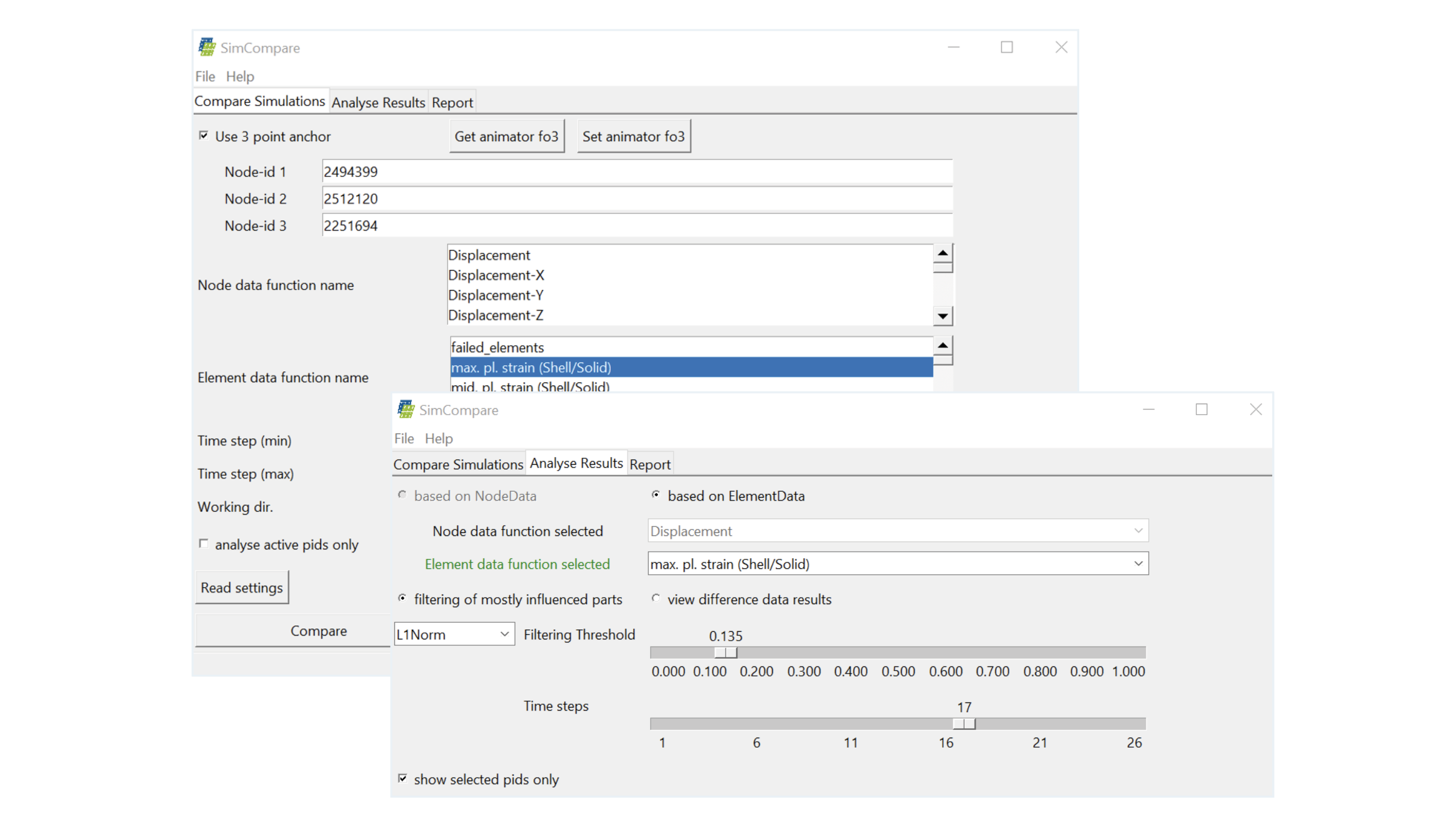The height and width of the screenshot is (840, 1437).
Task: Minimize the back SimCompare window
Action: pyautogui.click(x=953, y=47)
